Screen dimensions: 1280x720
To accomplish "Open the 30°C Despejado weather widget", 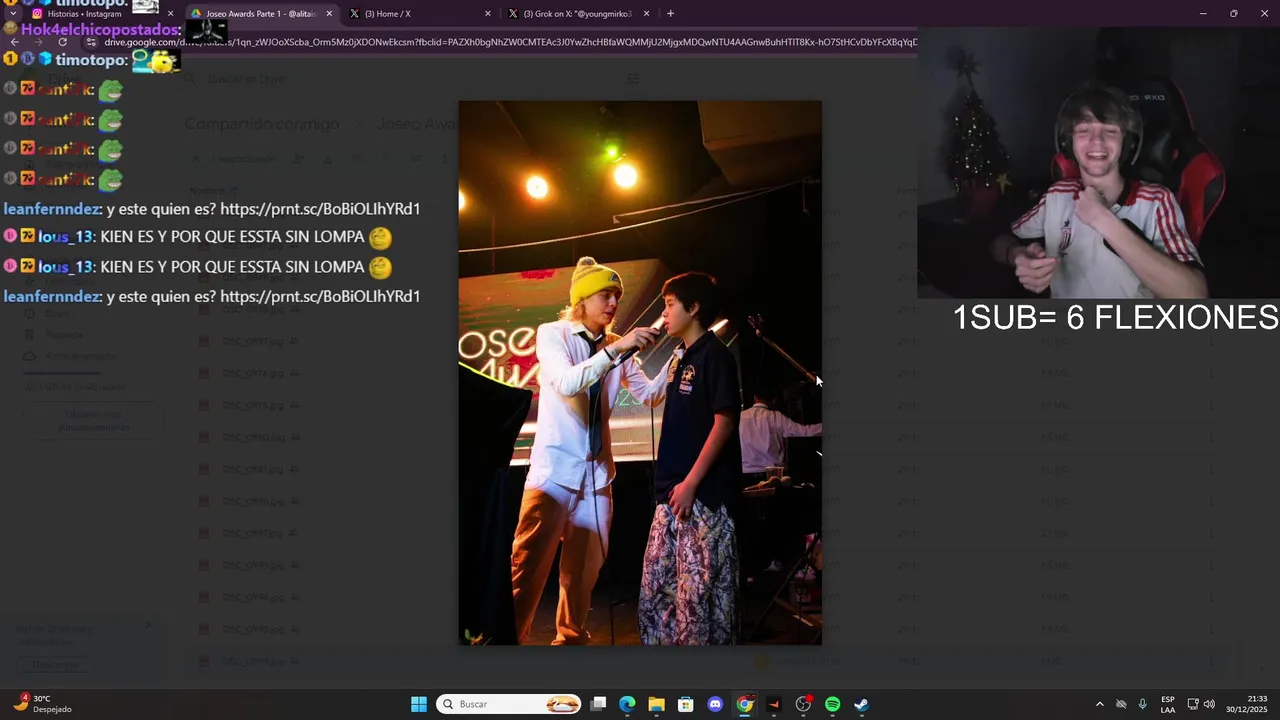I will [42, 704].
